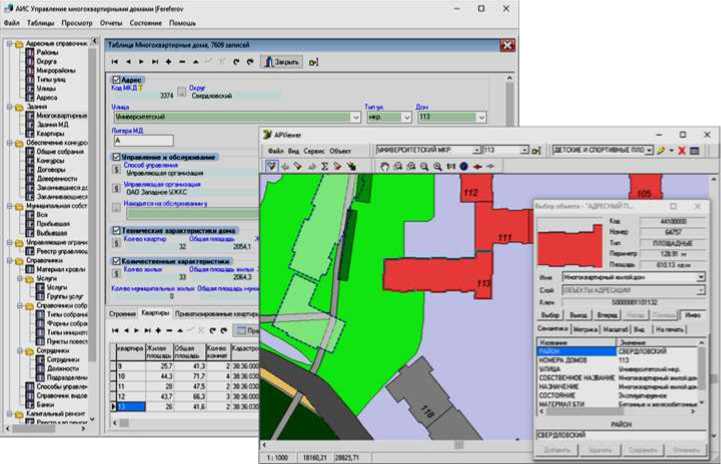Screen dimensions: 721x464
Task: Click the red X icon in APViewer toolbar
Action: click(681, 149)
